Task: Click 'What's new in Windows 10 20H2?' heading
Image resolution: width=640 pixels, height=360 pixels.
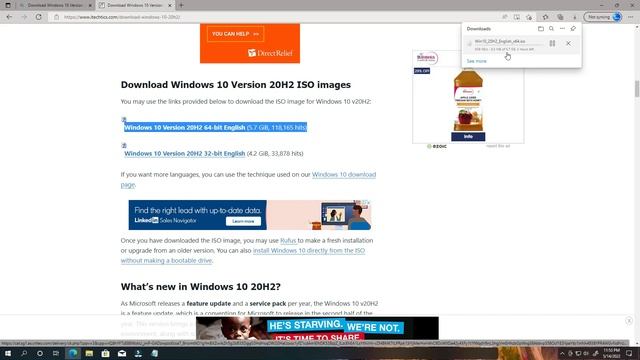Action: 200,287
